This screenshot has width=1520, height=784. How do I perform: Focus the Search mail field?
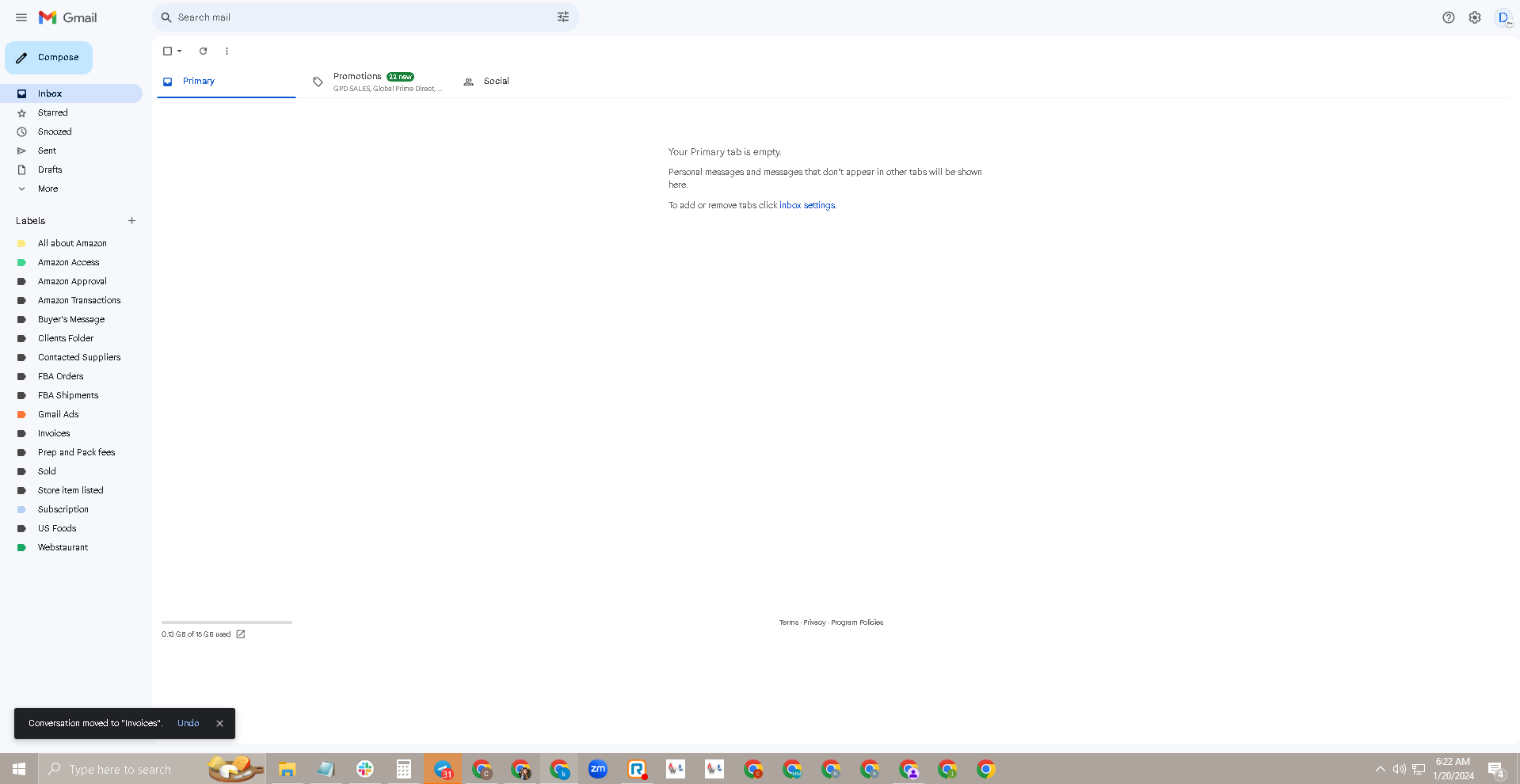click(364, 17)
